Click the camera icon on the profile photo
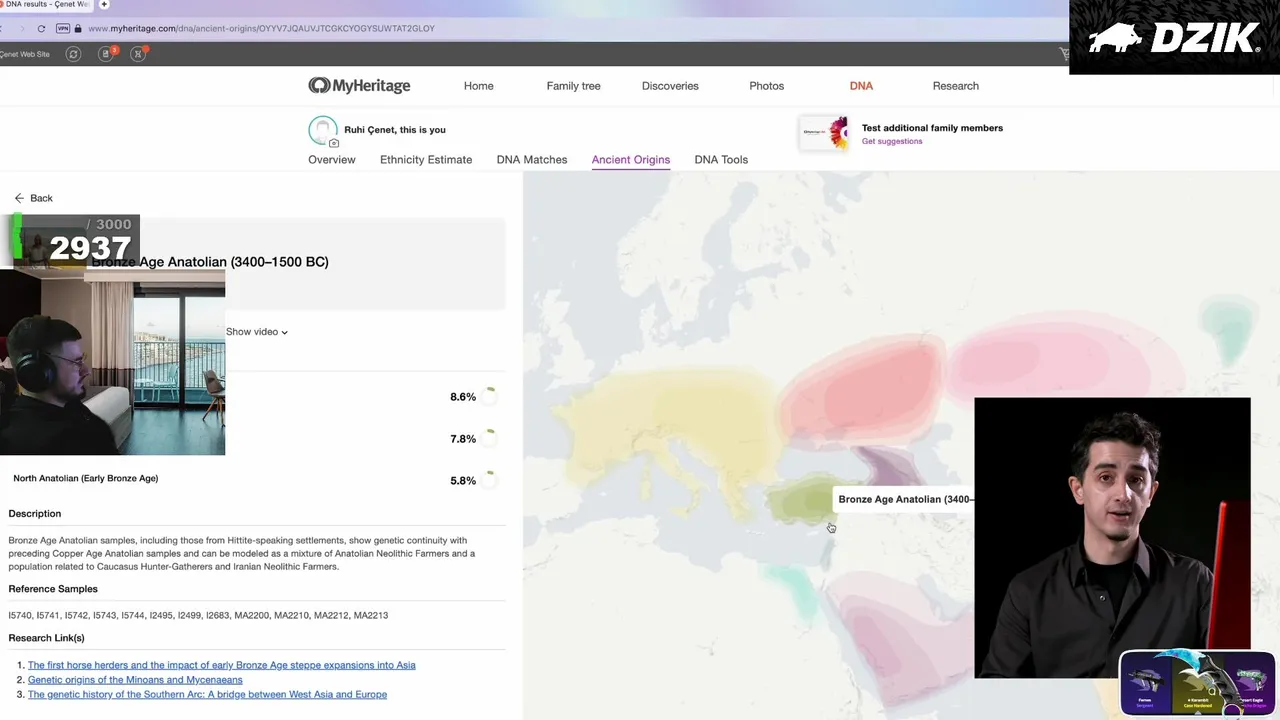Image resolution: width=1280 pixels, height=720 pixels. tap(334, 143)
